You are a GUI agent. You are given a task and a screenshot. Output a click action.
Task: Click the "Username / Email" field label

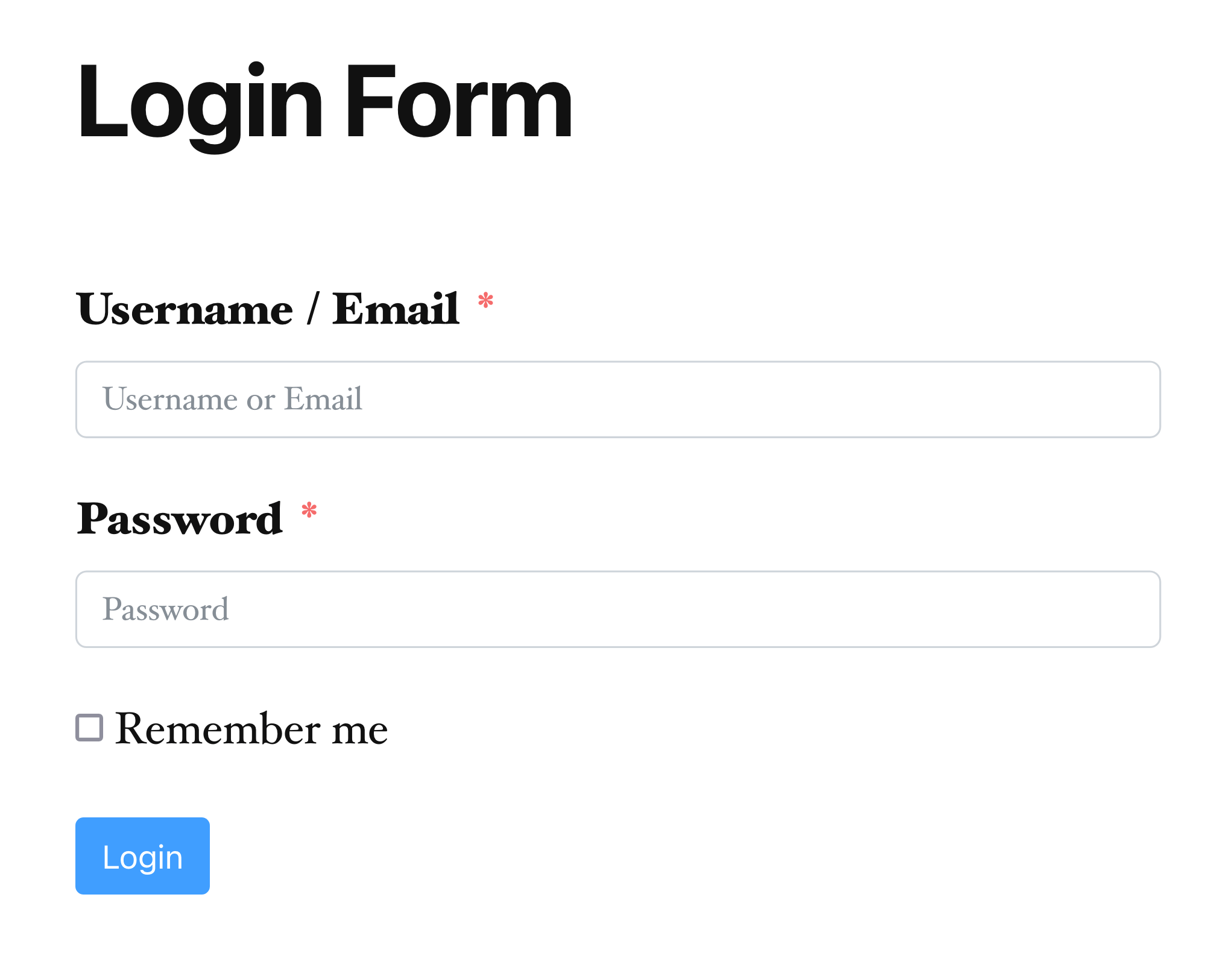(268, 309)
